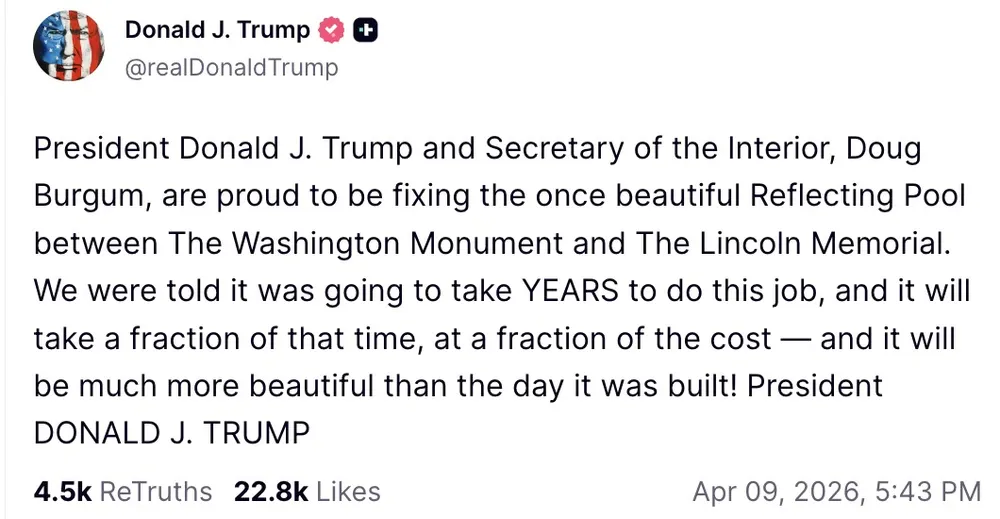
Task: Click the red verified checkmark badge
Action: pyautogui.click(x=332, y=31)
